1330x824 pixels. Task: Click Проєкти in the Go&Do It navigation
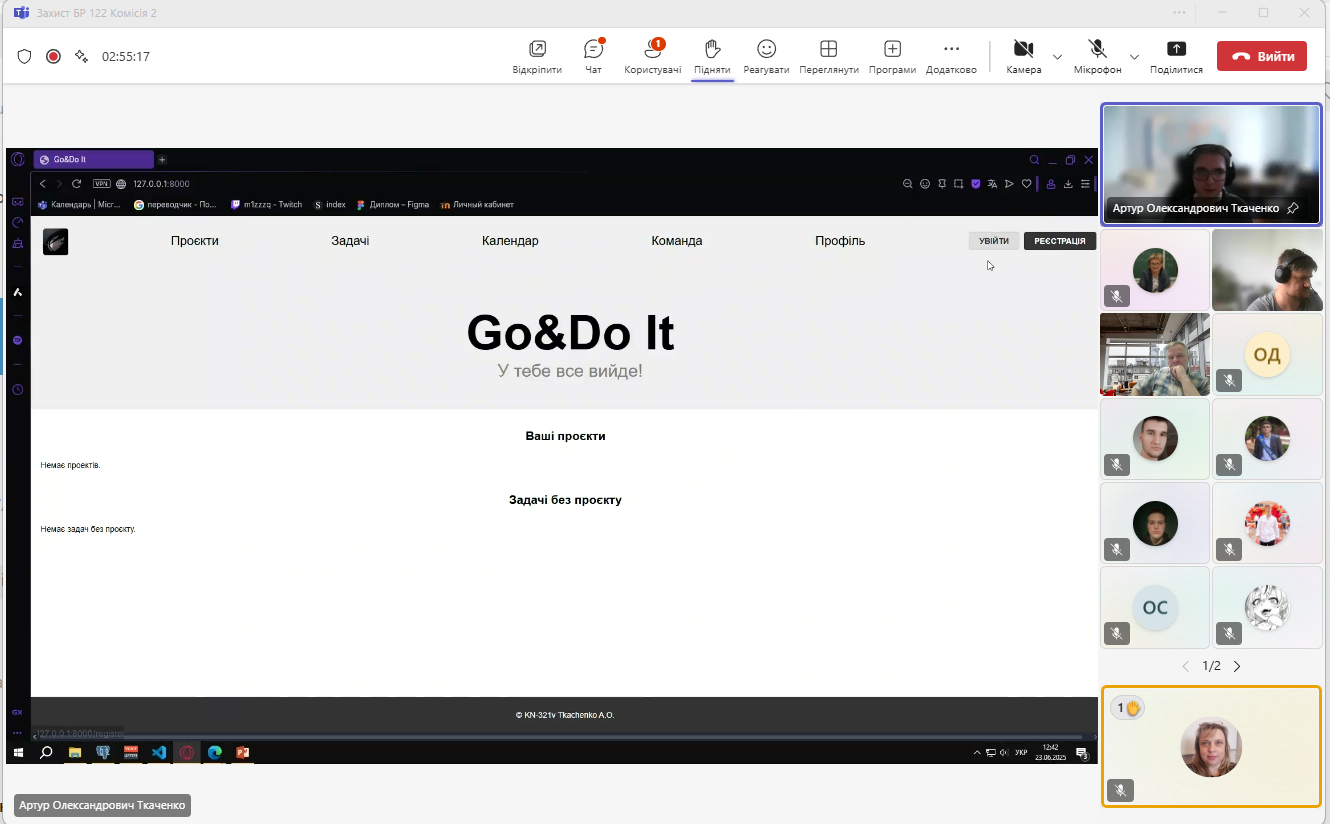(194, 241)
